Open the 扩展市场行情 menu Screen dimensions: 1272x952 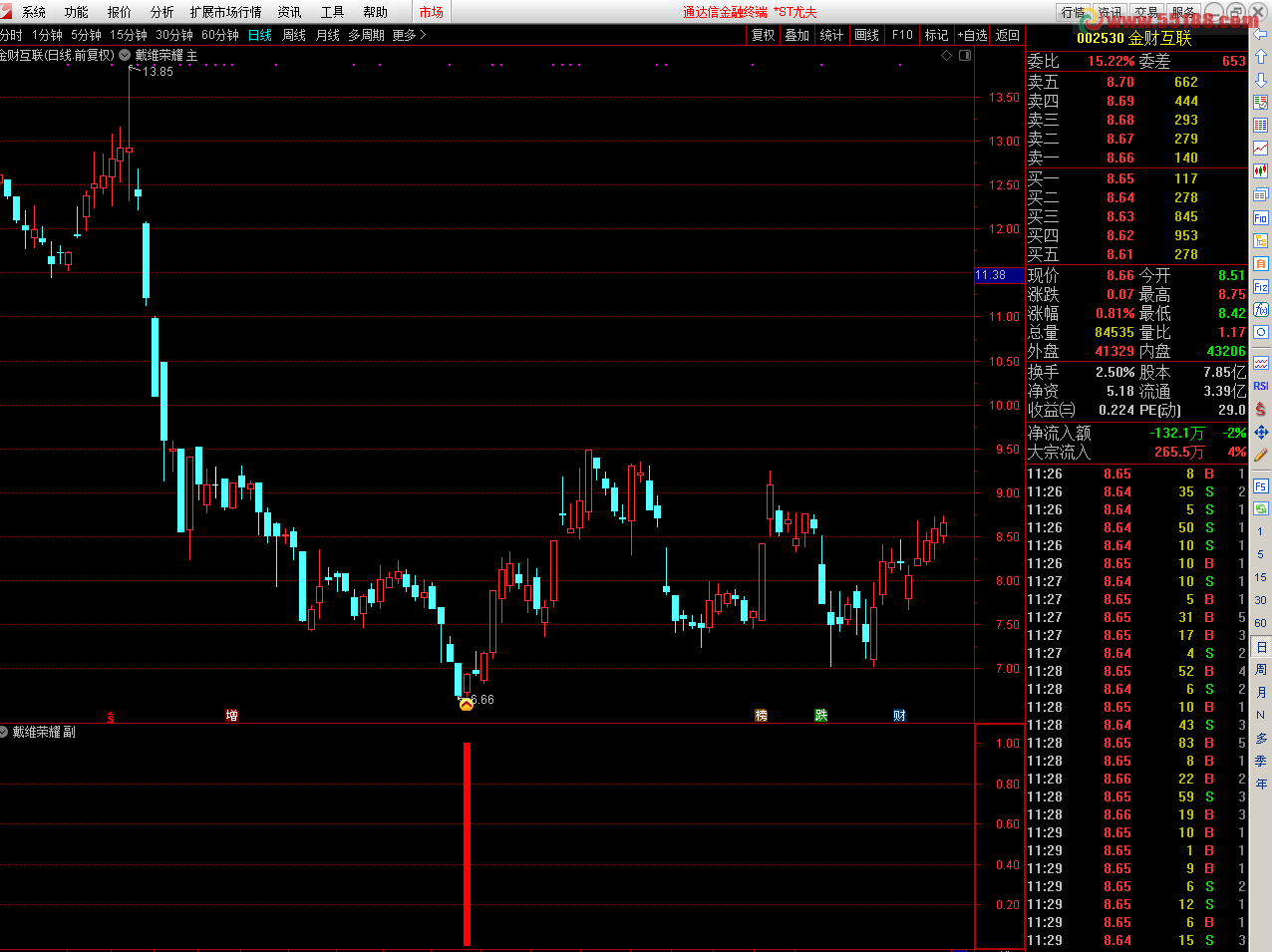pos(225,12)
